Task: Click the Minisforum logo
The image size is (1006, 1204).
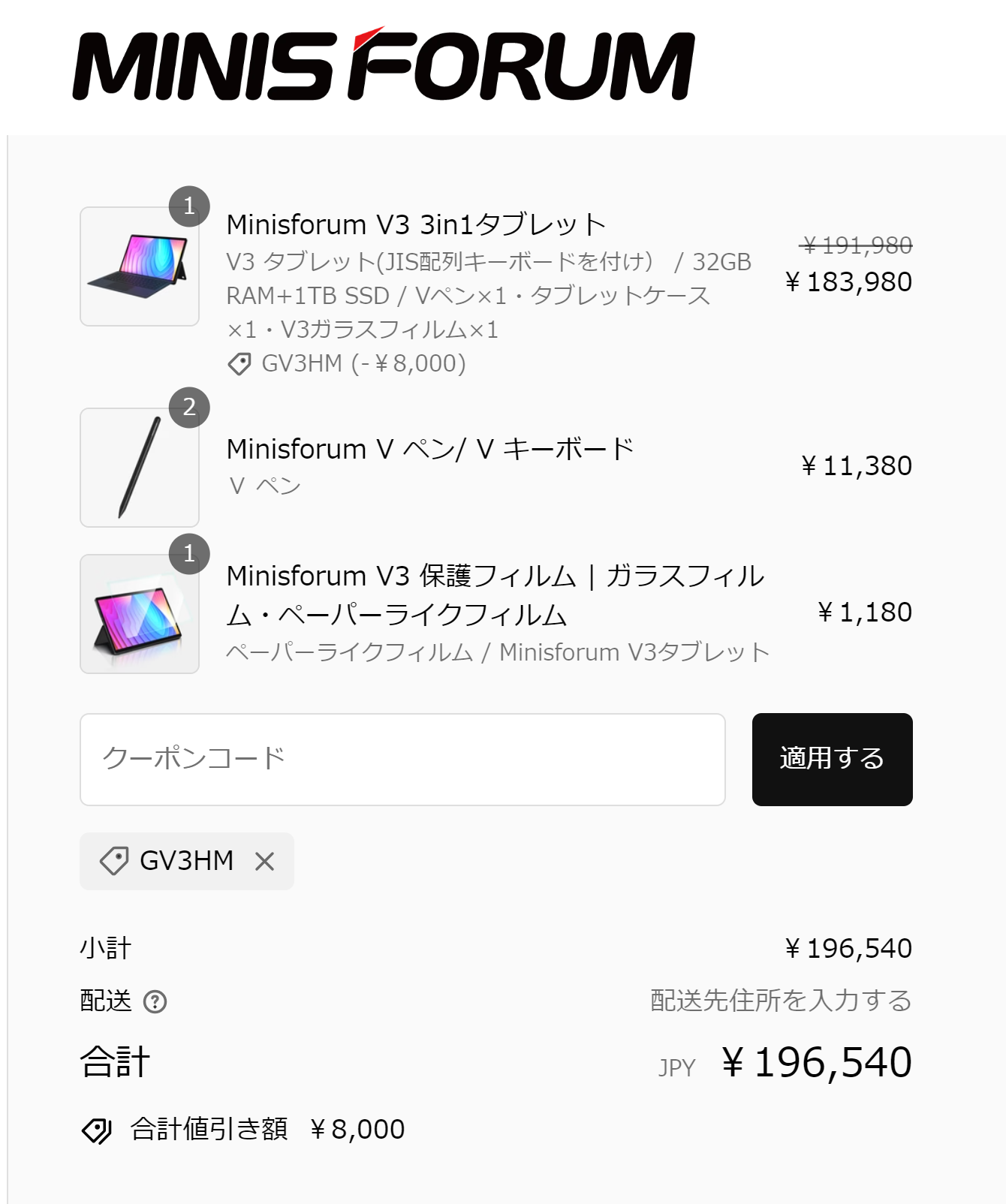Action: 383,66
